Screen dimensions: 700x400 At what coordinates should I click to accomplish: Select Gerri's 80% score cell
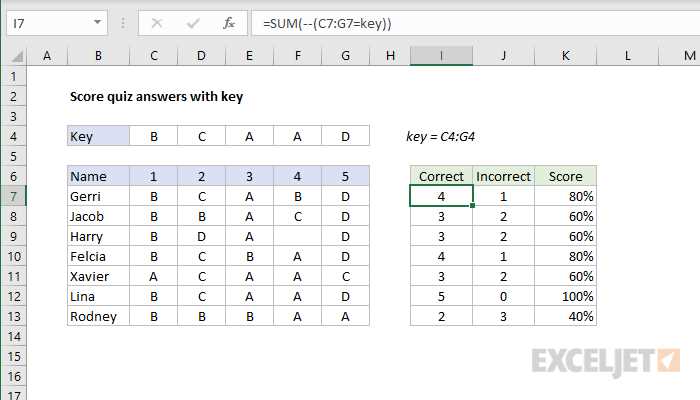[565, 196]
